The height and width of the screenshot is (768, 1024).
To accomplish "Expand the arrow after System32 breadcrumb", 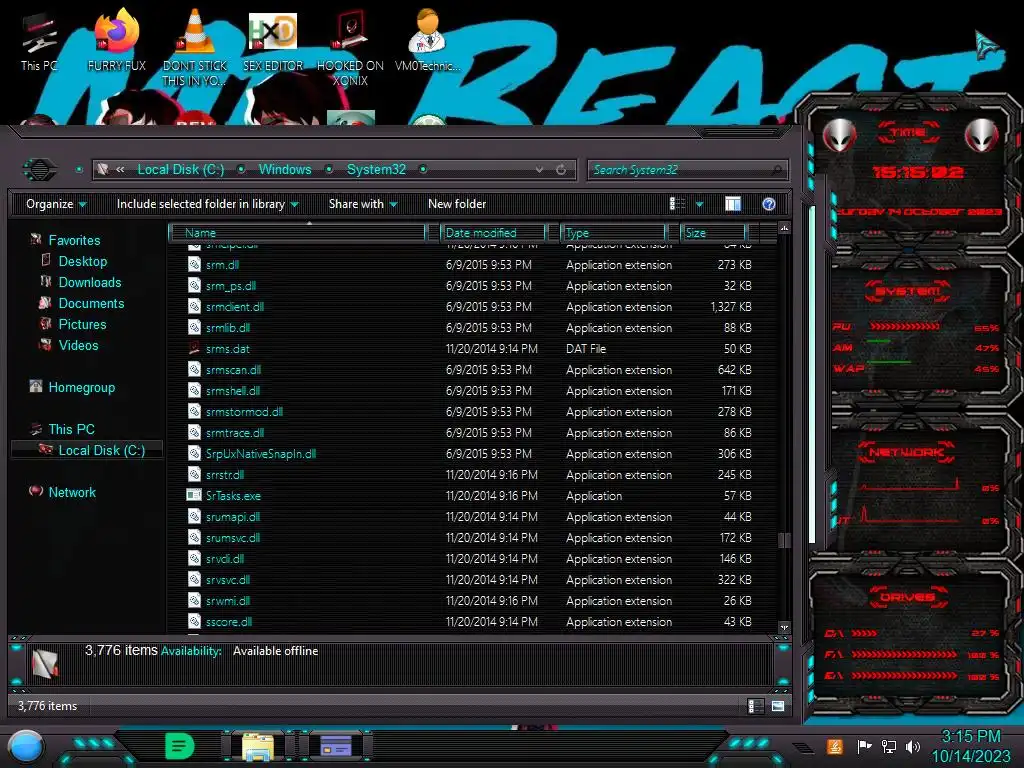I will 423,170.
